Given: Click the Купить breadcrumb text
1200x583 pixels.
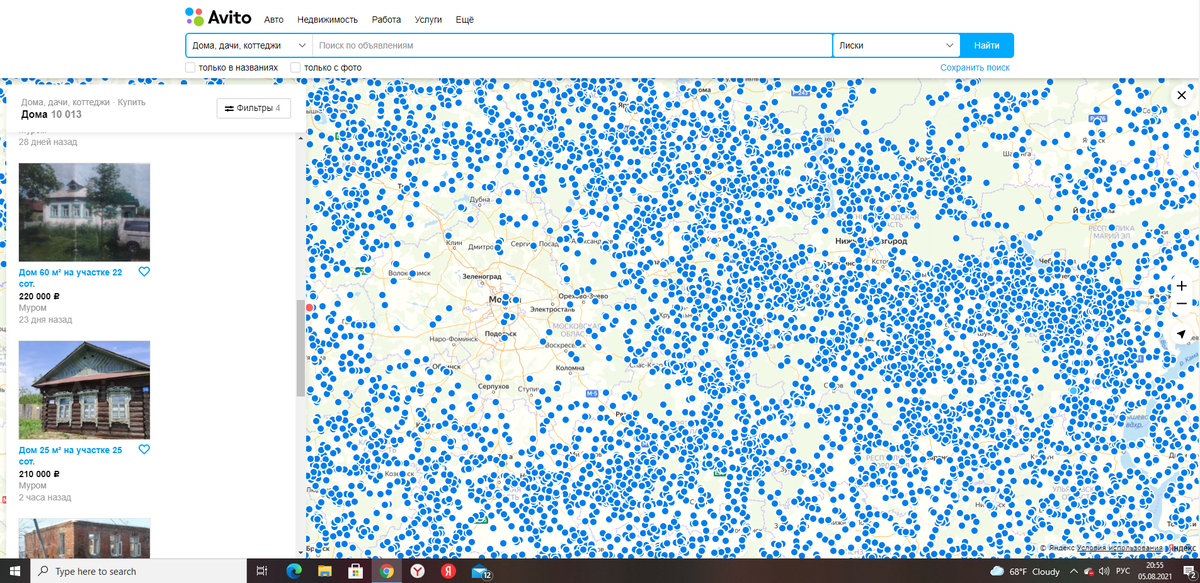Looking at the screenshot, I should click(131, 102).
